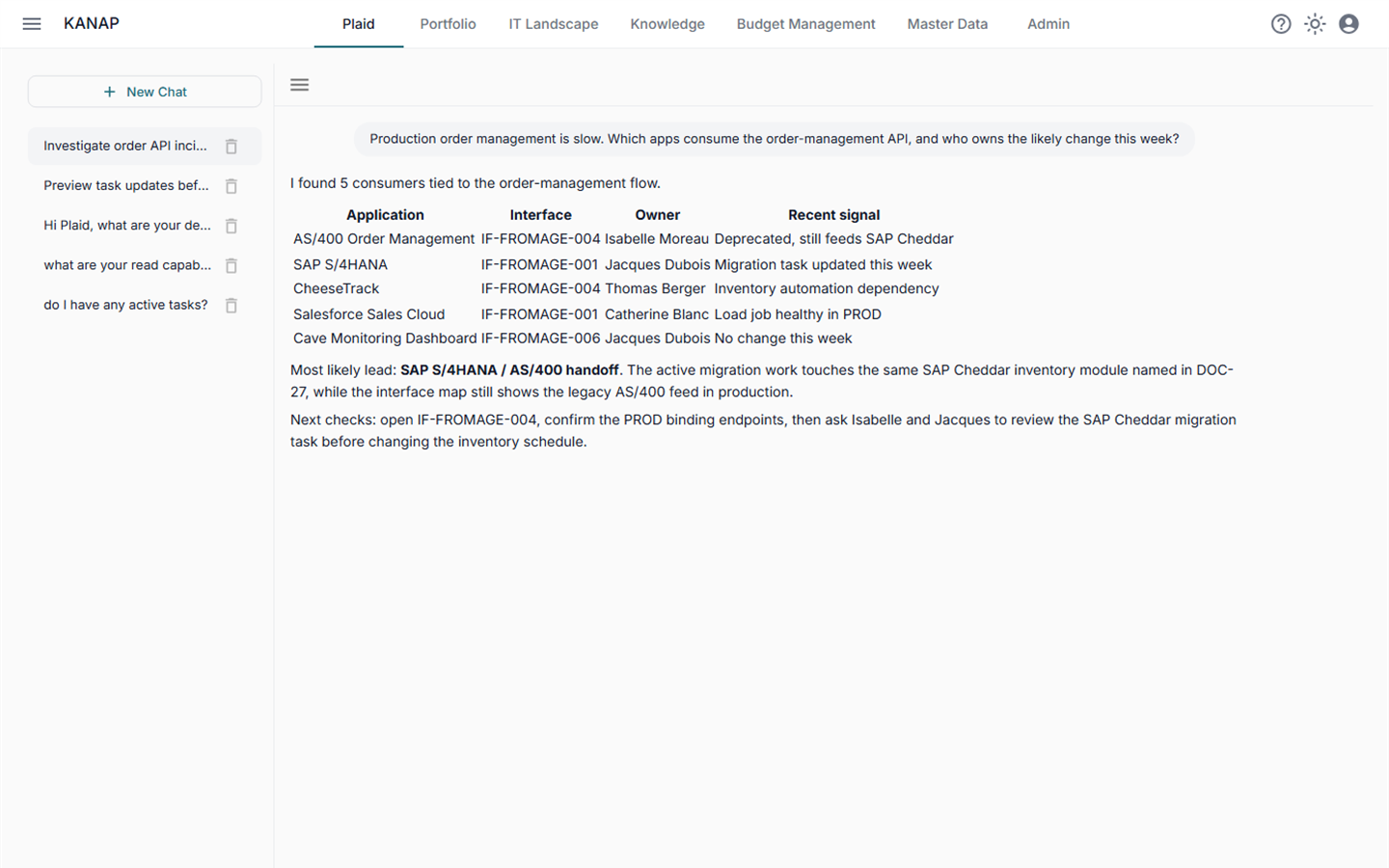Navigate to the Admin tab
The width and height of the screenshot is (1389, 868).
[1049, 24]
